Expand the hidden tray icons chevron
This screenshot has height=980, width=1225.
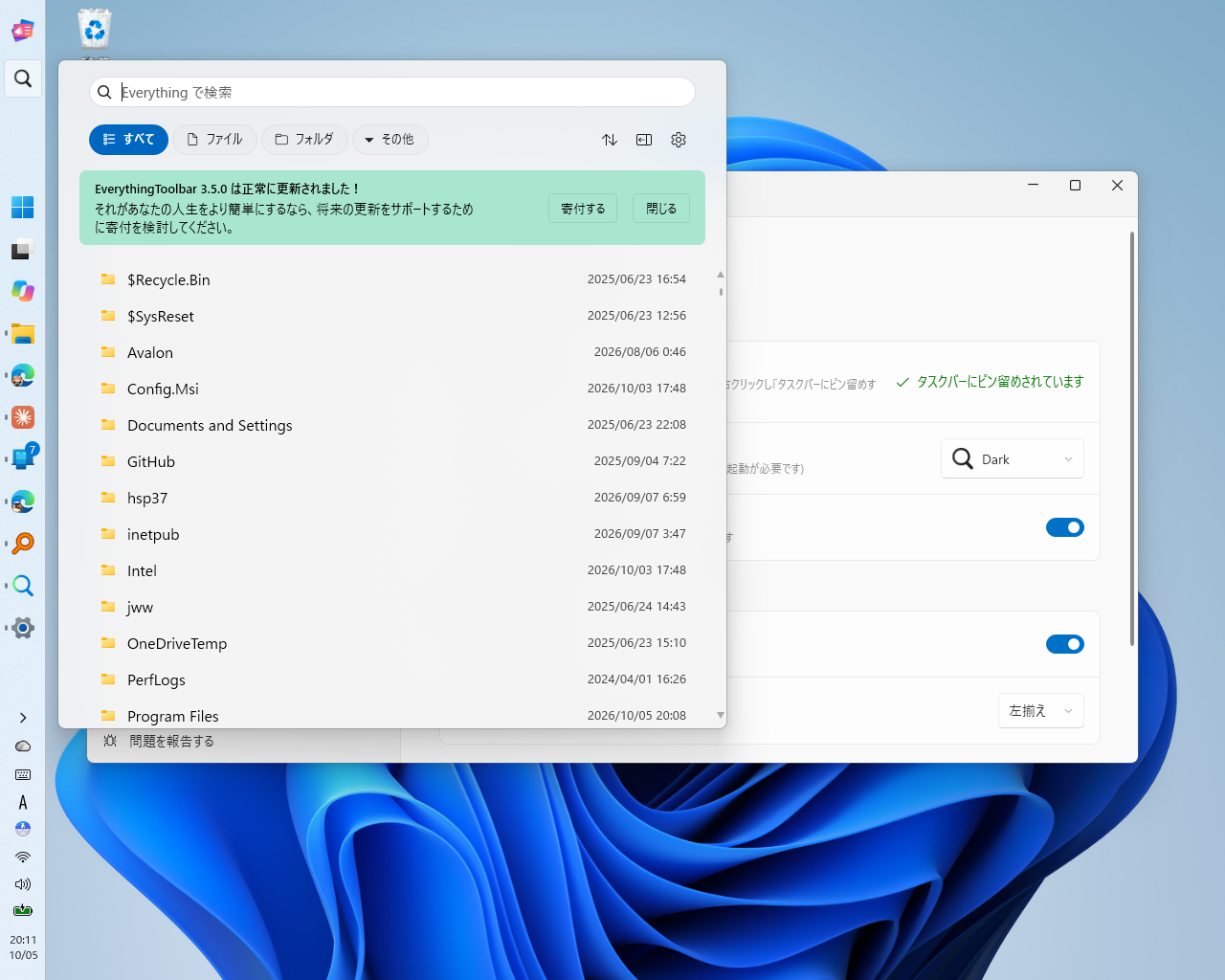tap(23, 718)
